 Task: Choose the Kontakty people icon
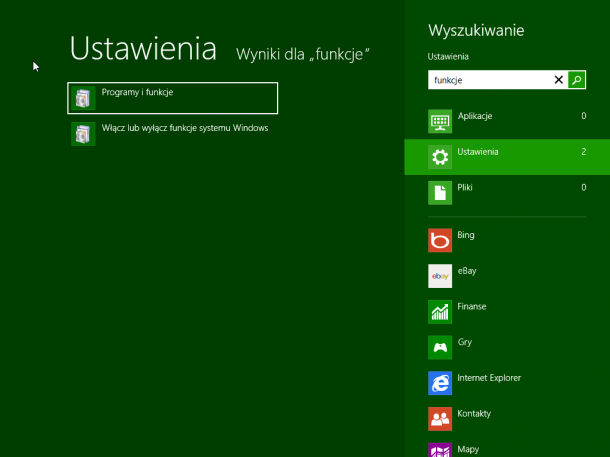click(440, 418)
